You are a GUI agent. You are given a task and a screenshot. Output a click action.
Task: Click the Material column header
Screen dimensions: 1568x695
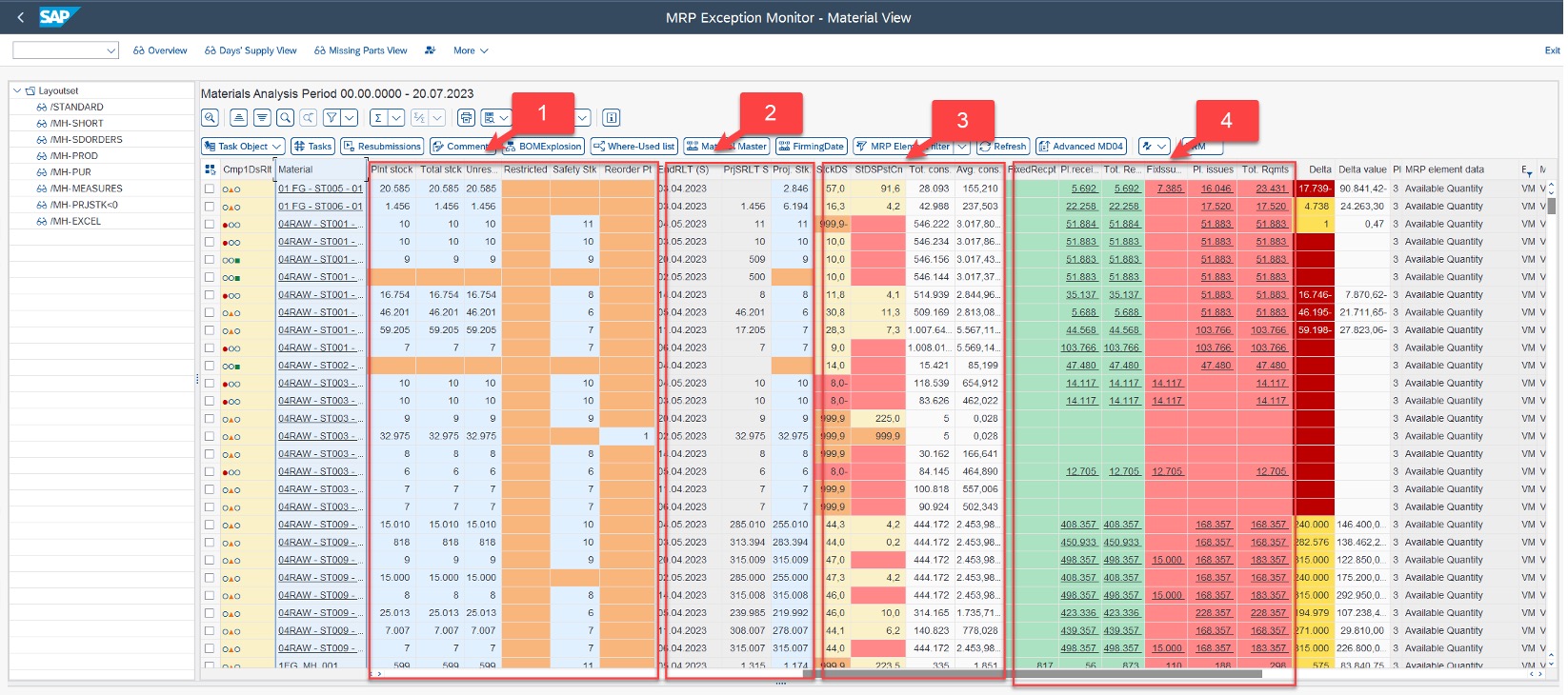pyautogui.click(x=320, y=169)
